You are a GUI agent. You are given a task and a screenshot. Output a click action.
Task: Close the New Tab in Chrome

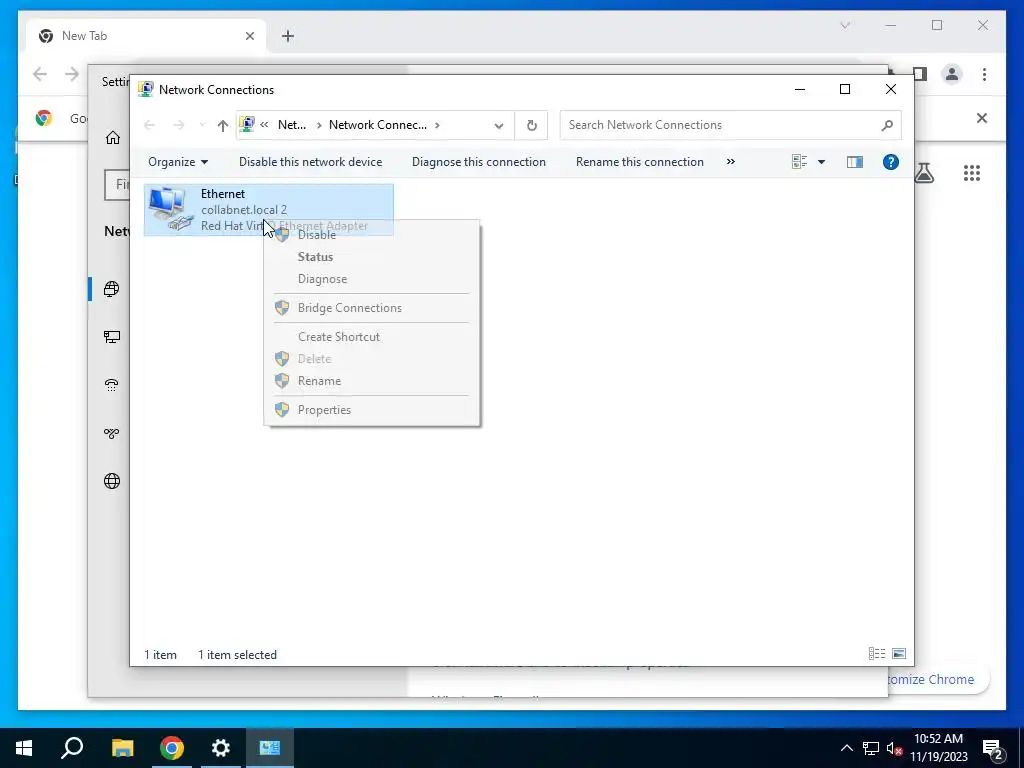(x=249, y=36)
